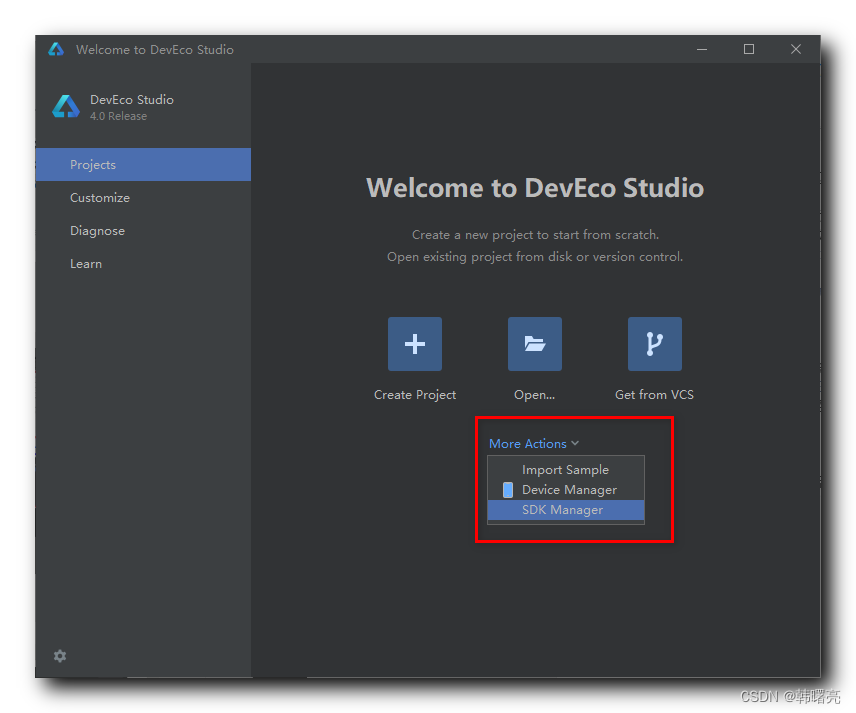This screenshot has height=713, width=856.
Task: Select the Learn tab in sidebar
Action: [x=86, y=264]
